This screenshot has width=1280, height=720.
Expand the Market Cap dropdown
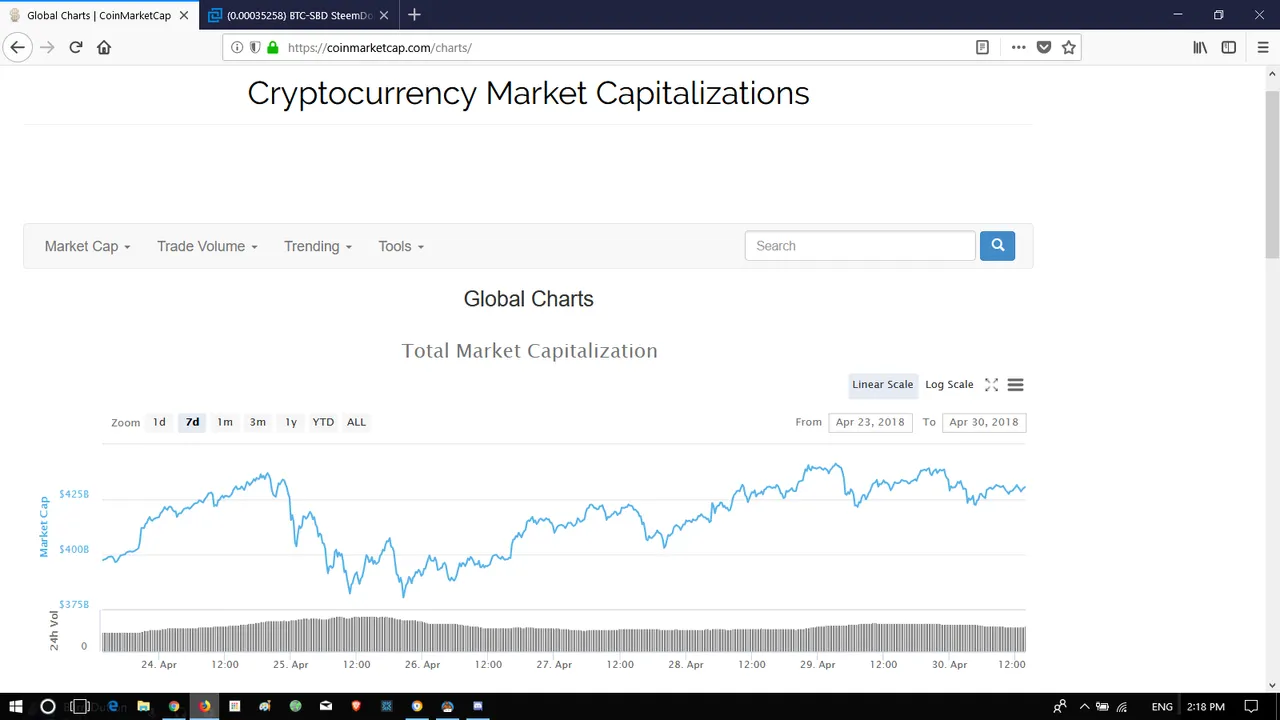point(87,246)
